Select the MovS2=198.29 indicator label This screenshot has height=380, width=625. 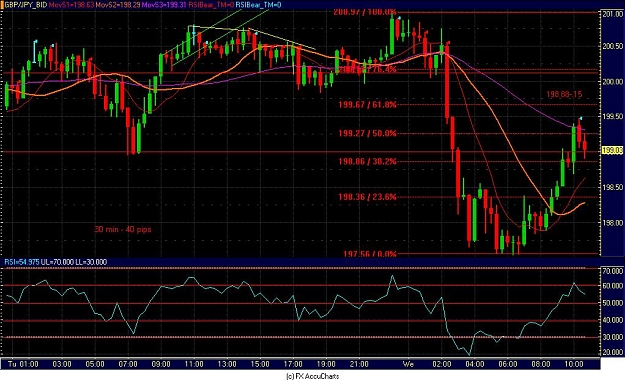pyautogui.click(x=118, y=5)
